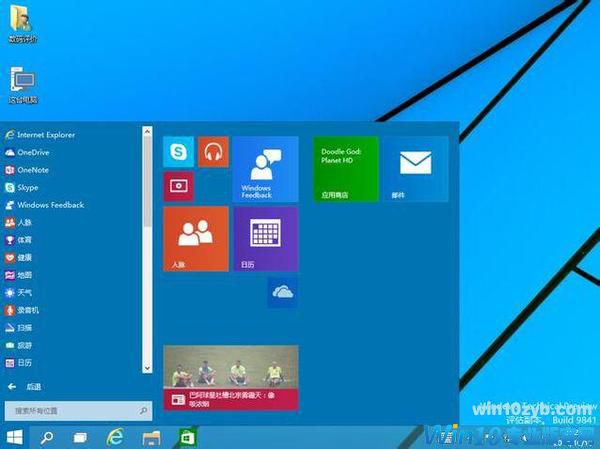
Task: Select the 这台电脑 desktop icon
Action: click(x=22, y=84)
